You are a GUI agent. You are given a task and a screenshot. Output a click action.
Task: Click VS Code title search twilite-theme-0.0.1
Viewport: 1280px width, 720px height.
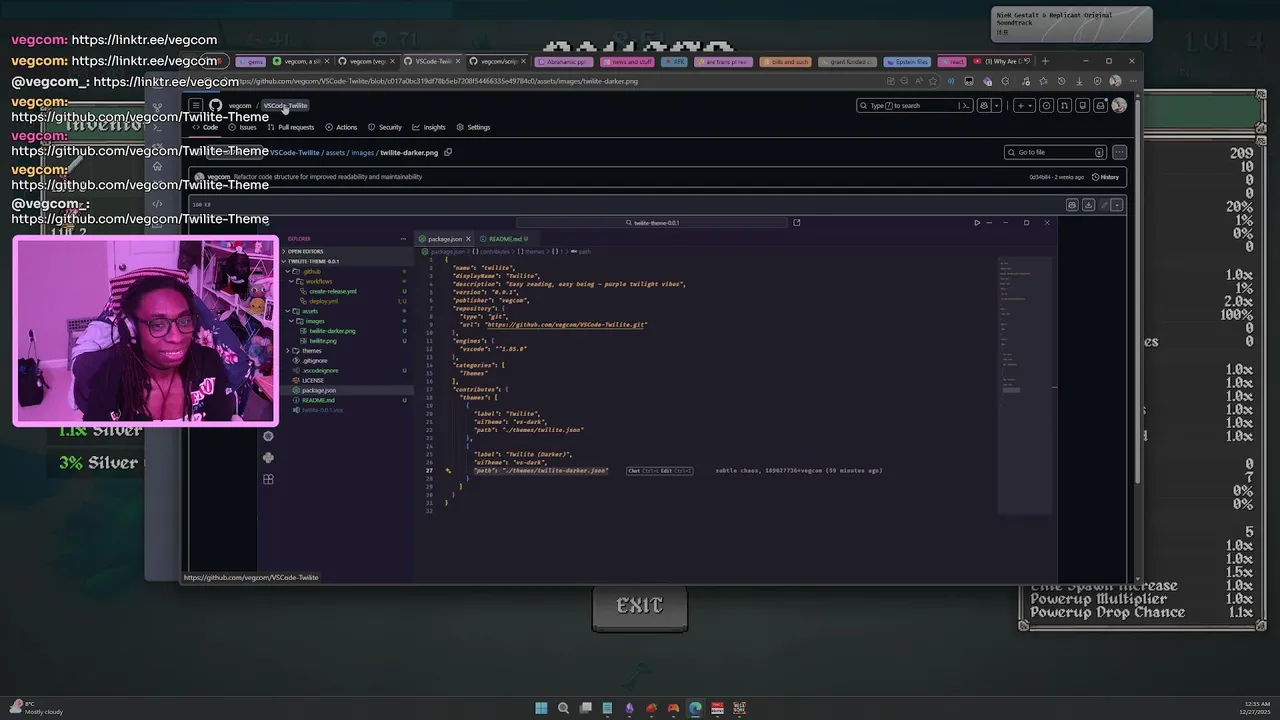[654, 223]
